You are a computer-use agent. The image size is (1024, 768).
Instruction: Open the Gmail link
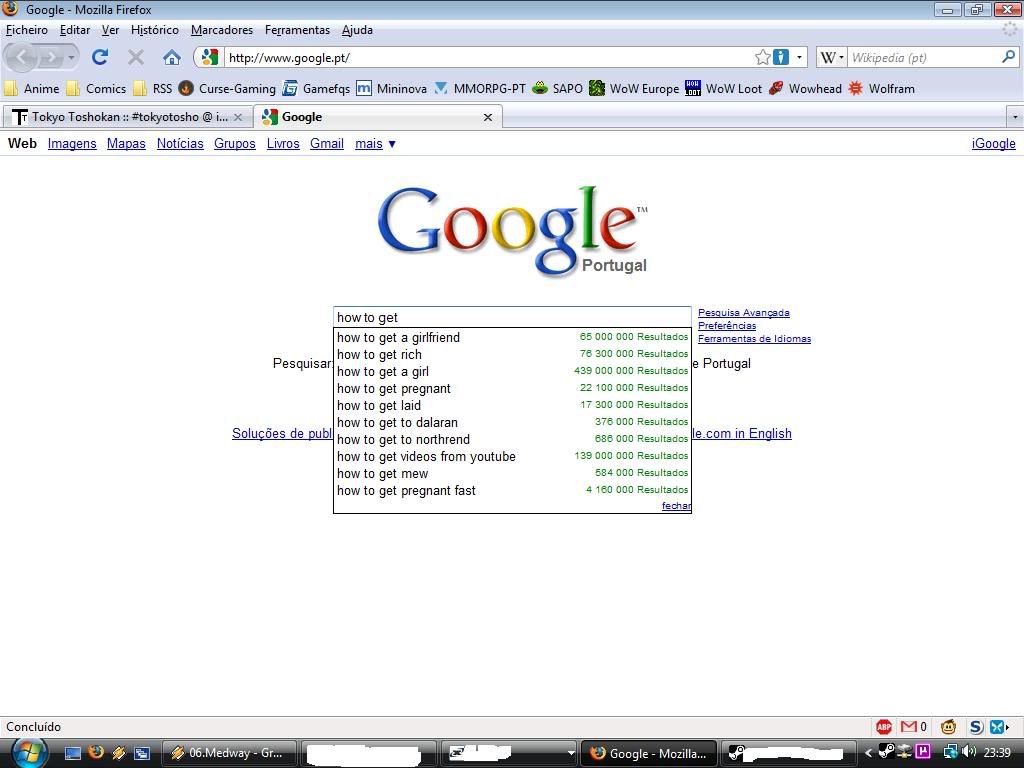(327, 144)
